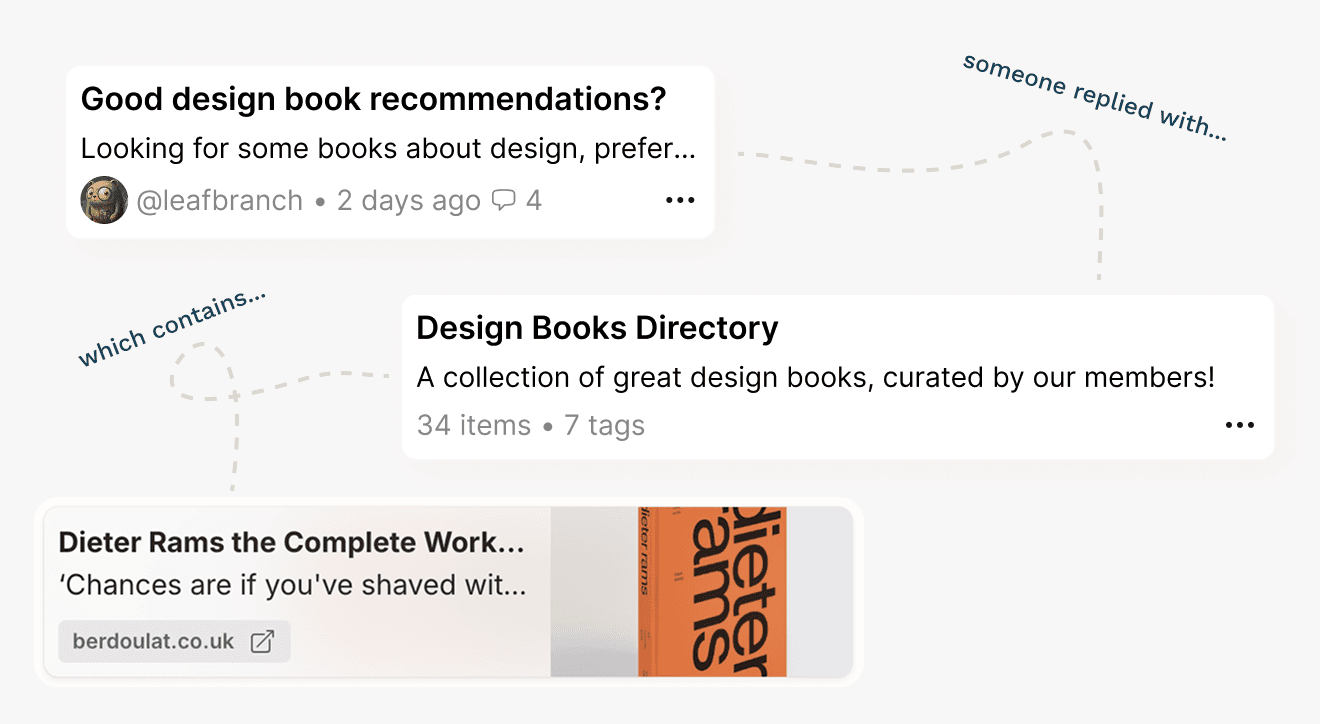Open "Dieter Rams the Complete Work..." card title
The height and width of the screenshot is (724, 1320).
pyautogui.click(x=291, y=543)
